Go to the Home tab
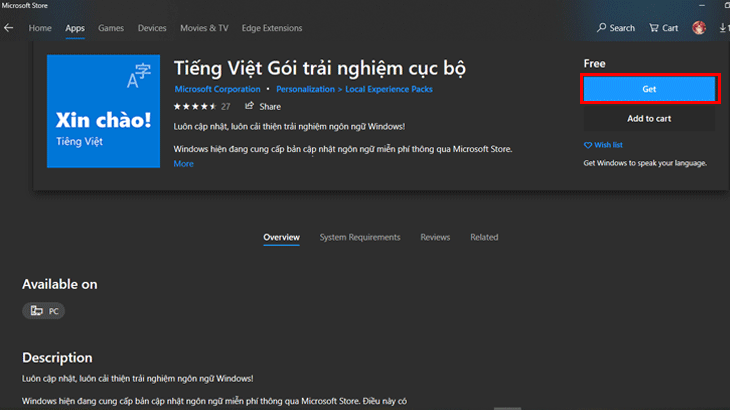Viewport: 730px width, 410px height. click(x=40, y=28)
